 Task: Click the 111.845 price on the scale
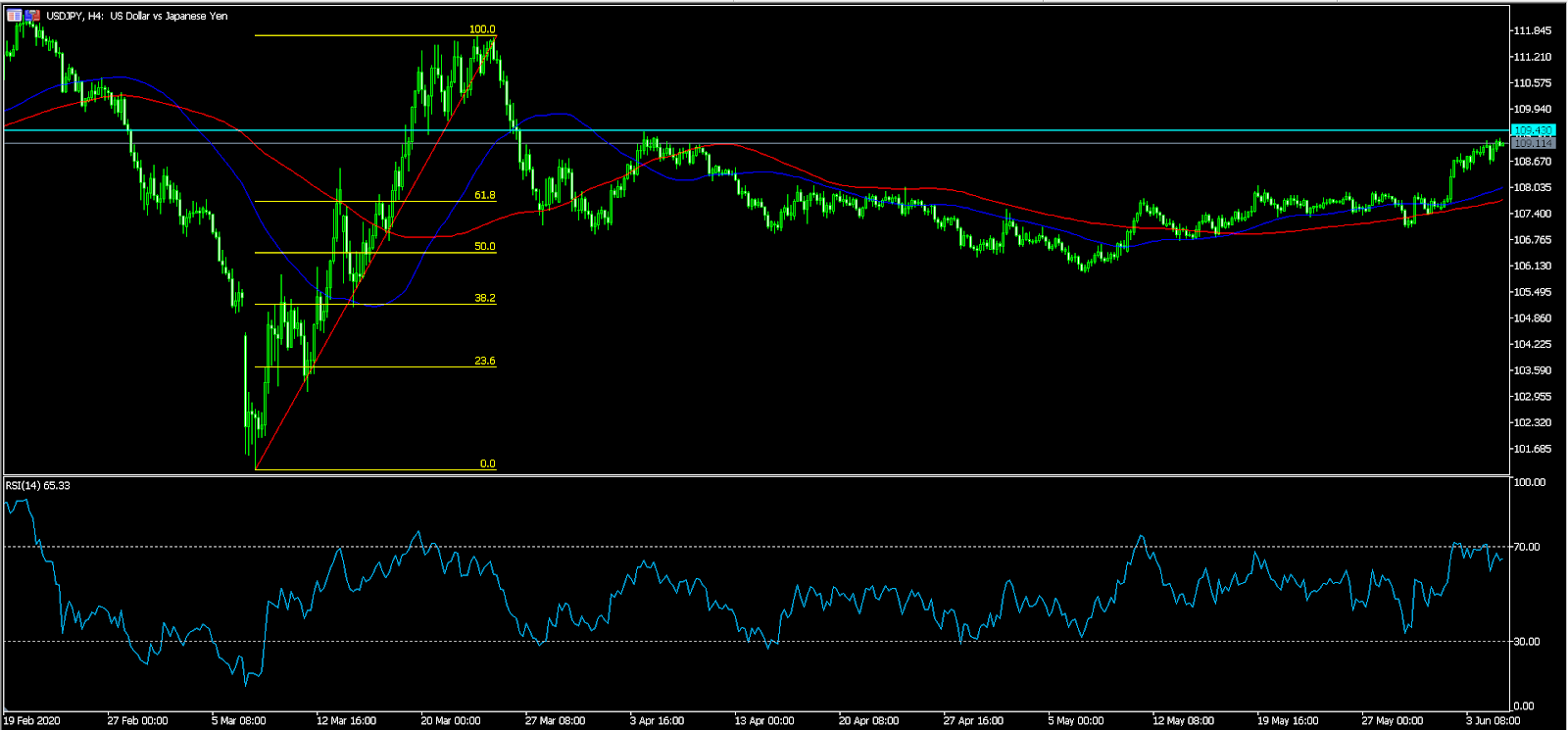[1532, 30]
